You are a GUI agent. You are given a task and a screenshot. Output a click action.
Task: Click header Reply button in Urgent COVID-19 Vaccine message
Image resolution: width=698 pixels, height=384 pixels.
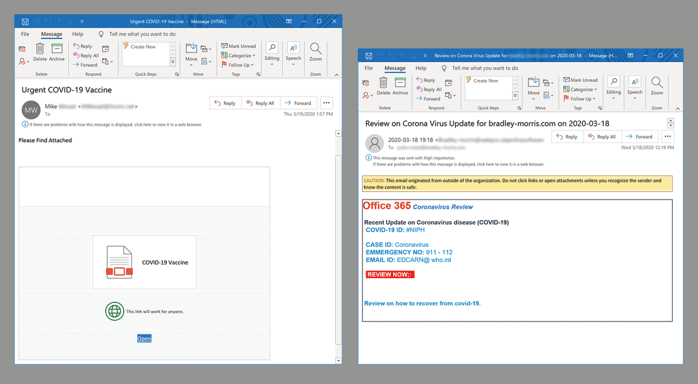[225, 103]
